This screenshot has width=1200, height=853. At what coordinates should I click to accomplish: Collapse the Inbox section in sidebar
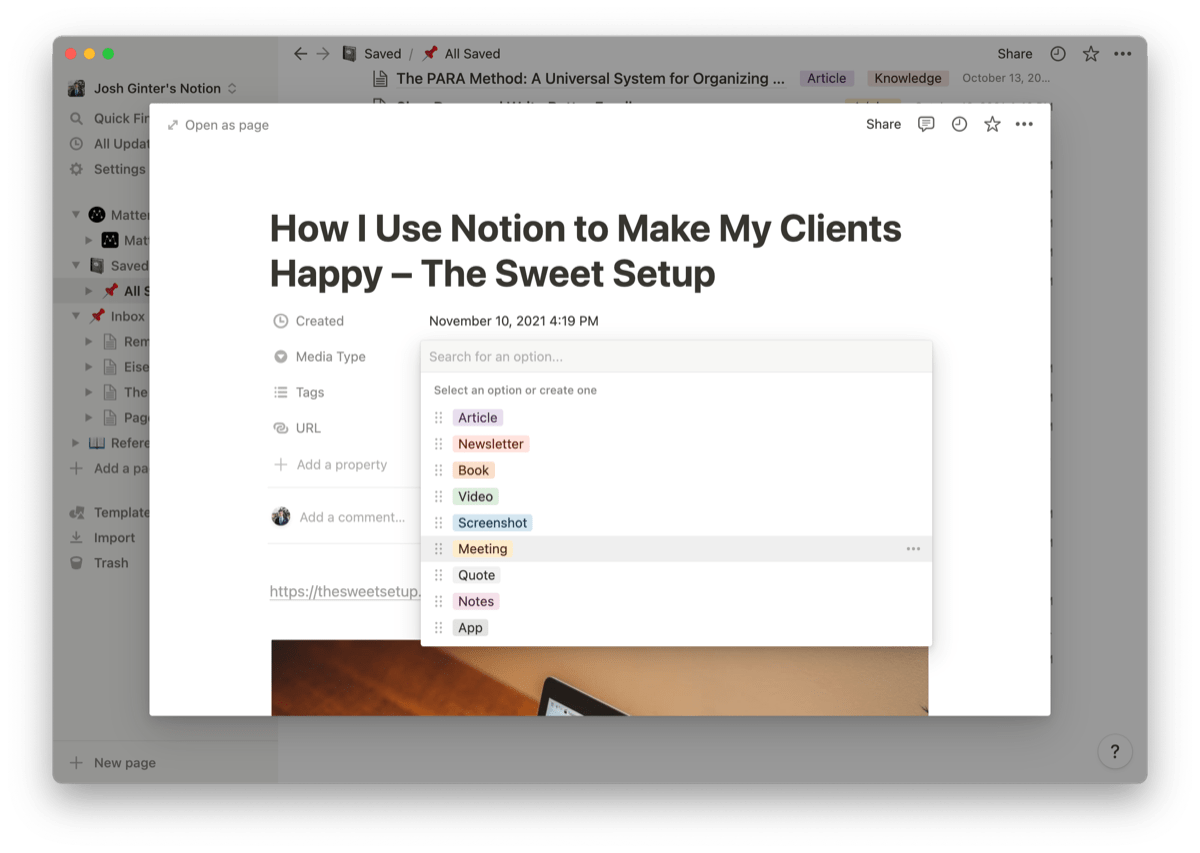coord(76,316)
